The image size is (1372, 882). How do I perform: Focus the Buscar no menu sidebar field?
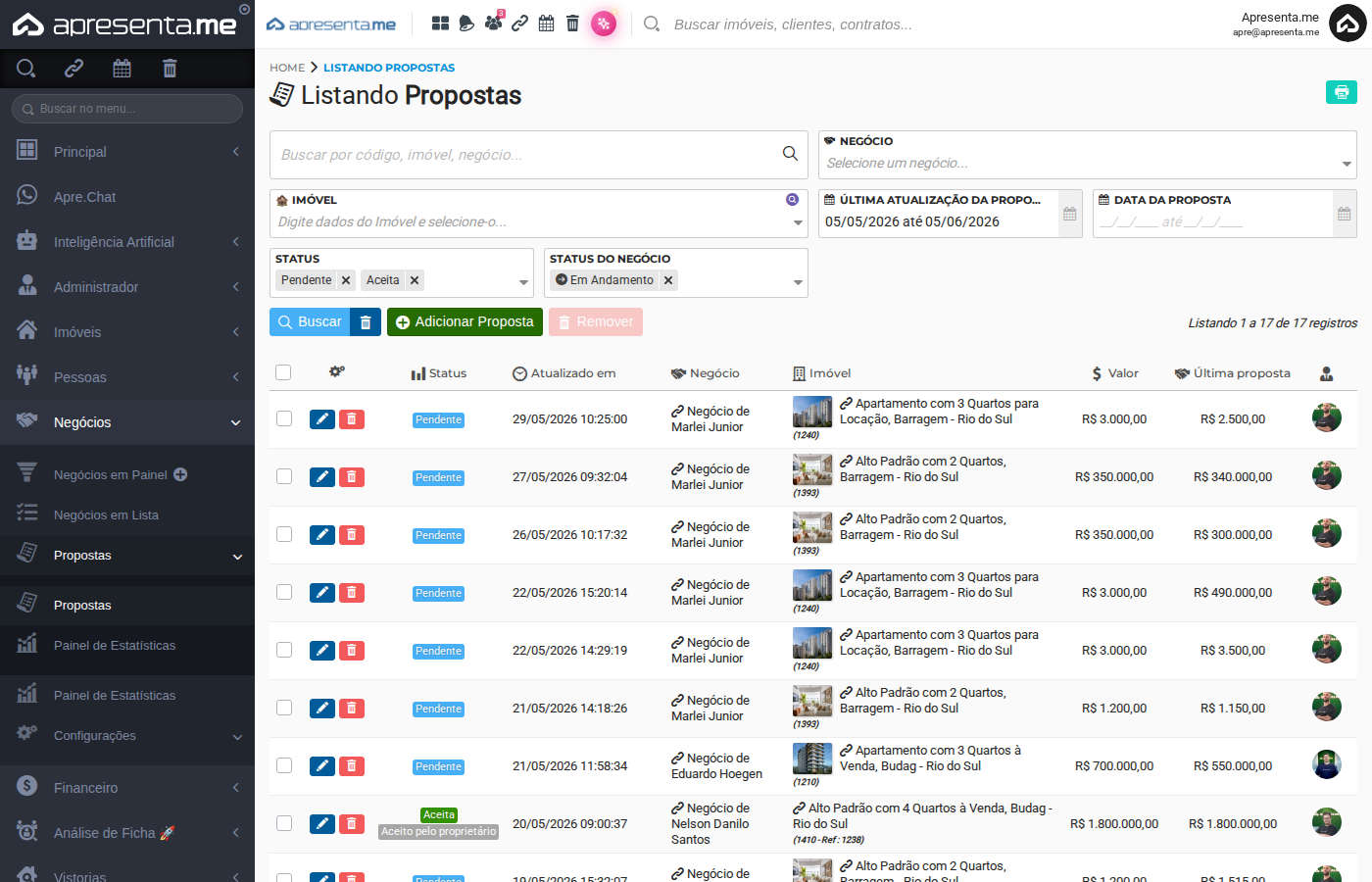coord(127,109)
